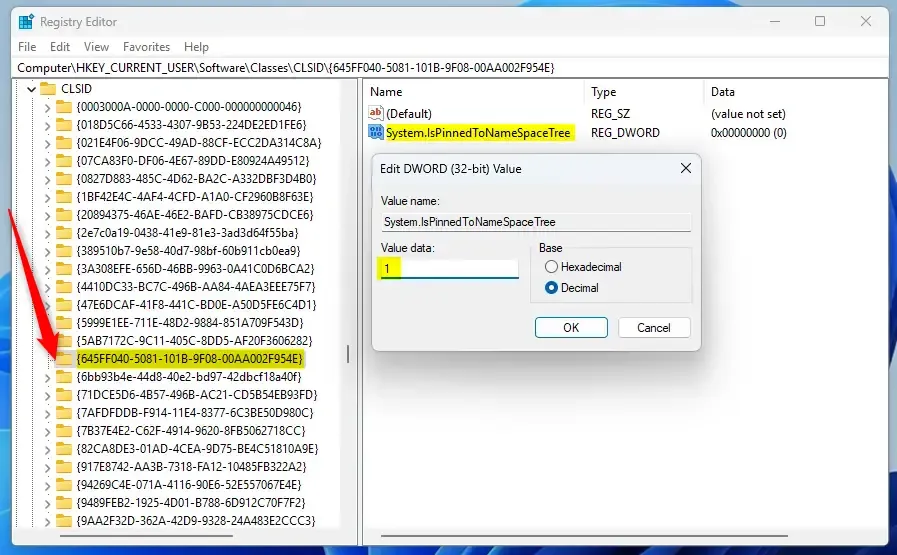Viewport: 897px width, 555px height.
Task: Click folder icon for {7B37E4E2-C62F-4914-9620-8FB5062718CC}
Action: tap(64, 431)
